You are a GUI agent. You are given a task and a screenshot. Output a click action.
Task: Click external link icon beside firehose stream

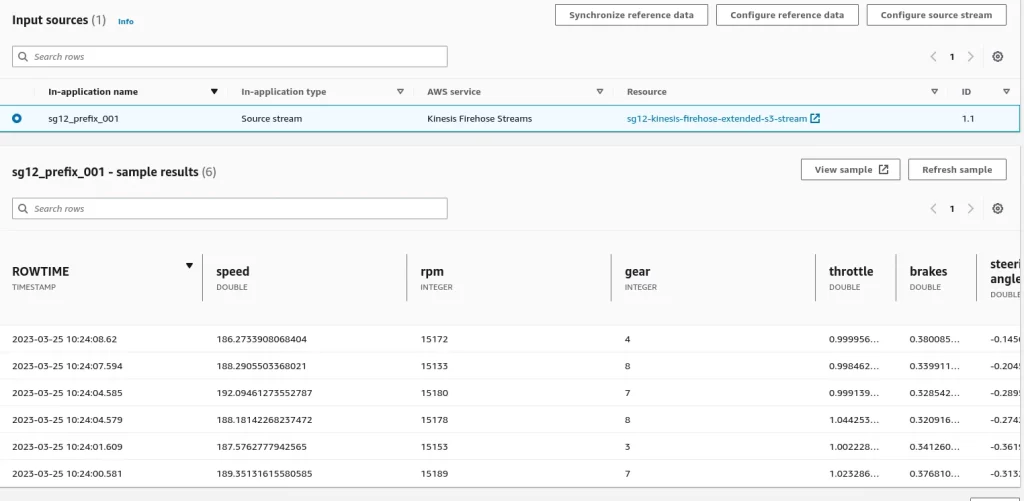click(815, 118)
